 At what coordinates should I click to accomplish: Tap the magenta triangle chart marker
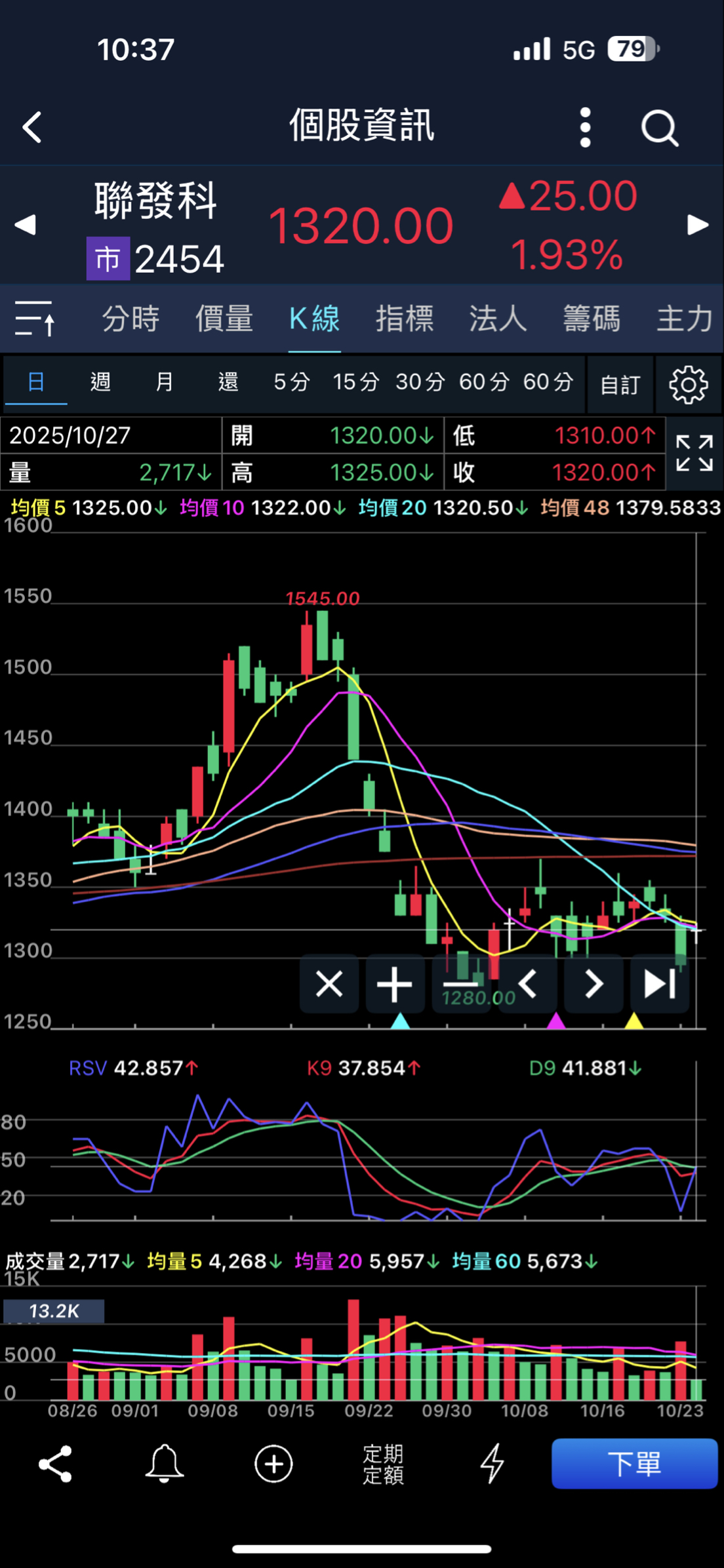556,1021
